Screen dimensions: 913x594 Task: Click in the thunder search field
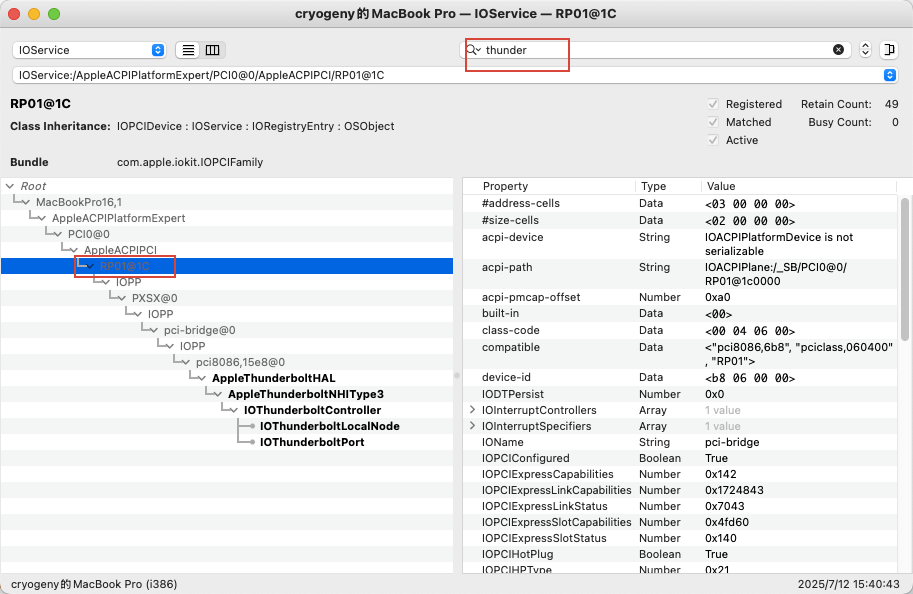coord(655,50)
